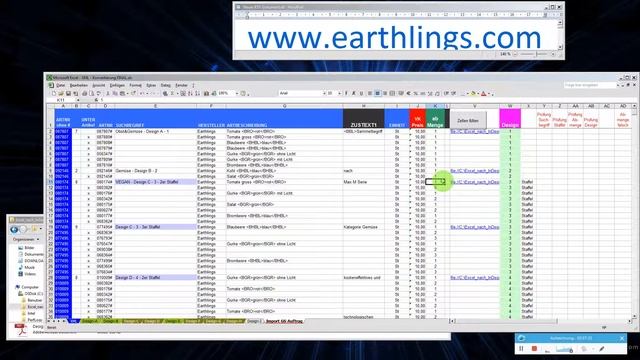Open the Borders dropdown arrow
Image resolution: width=640 pixels, height=360 pixels.
tap(468, 93)
